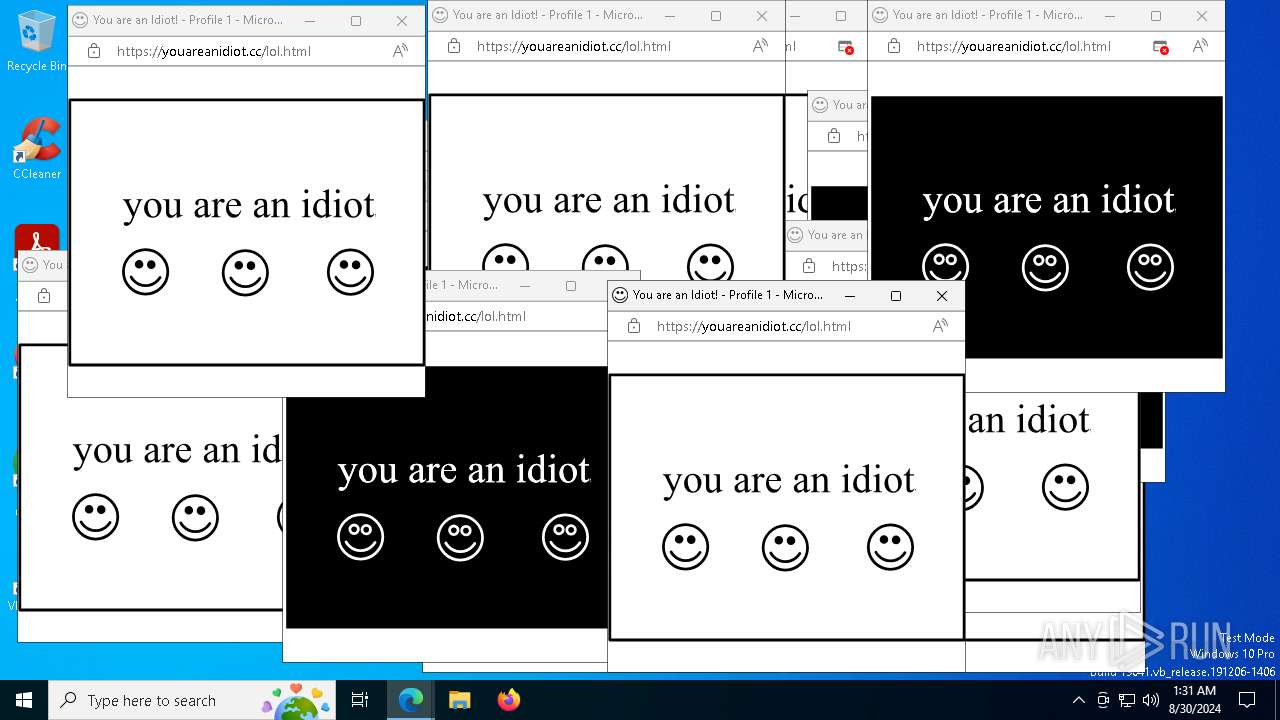The height and width of the screenshot is (720, 1280).
Task: Launch Firefox from taskbar
Action: (508, 700)
